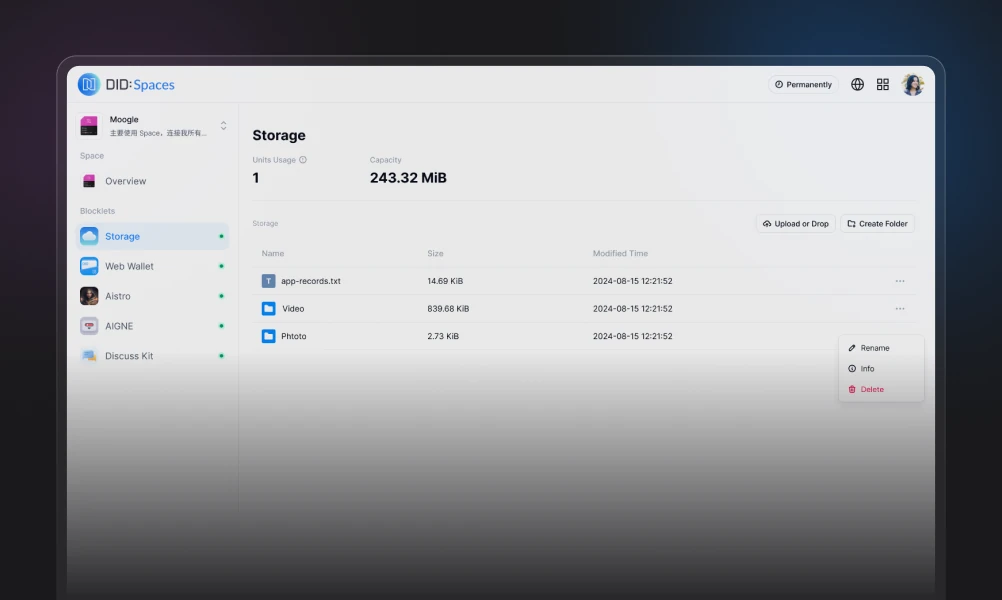Select Storage blocklet in sidebar

(x=152, y=236)
